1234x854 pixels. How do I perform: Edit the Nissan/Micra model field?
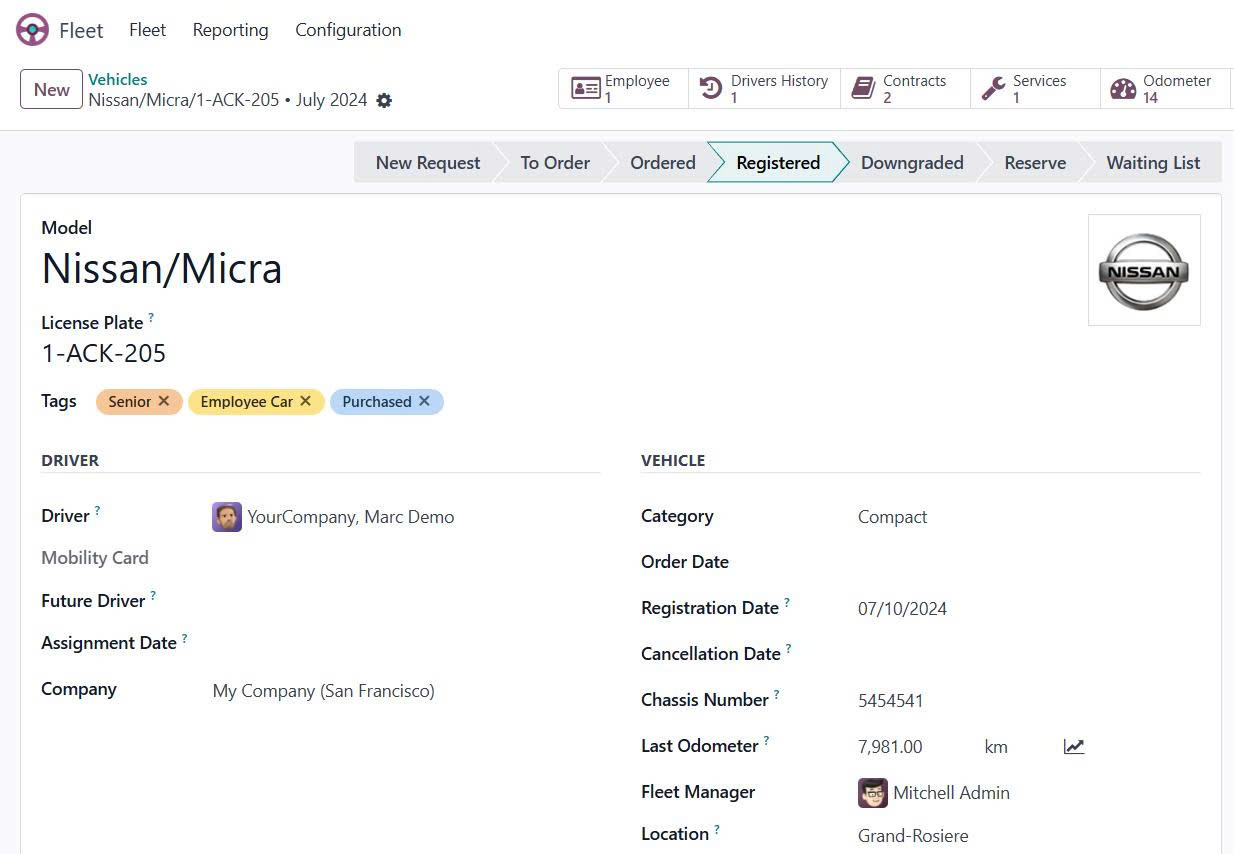161,268
